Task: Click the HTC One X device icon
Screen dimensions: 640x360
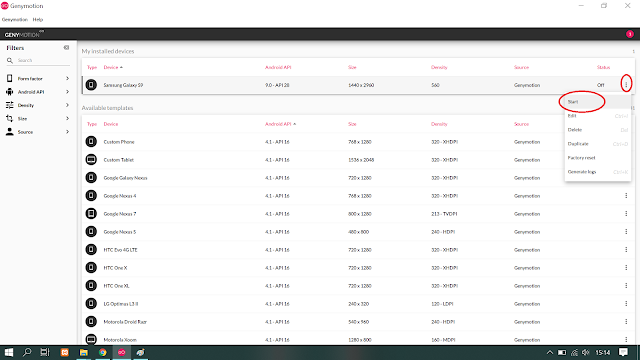Action: click(91, 267)
